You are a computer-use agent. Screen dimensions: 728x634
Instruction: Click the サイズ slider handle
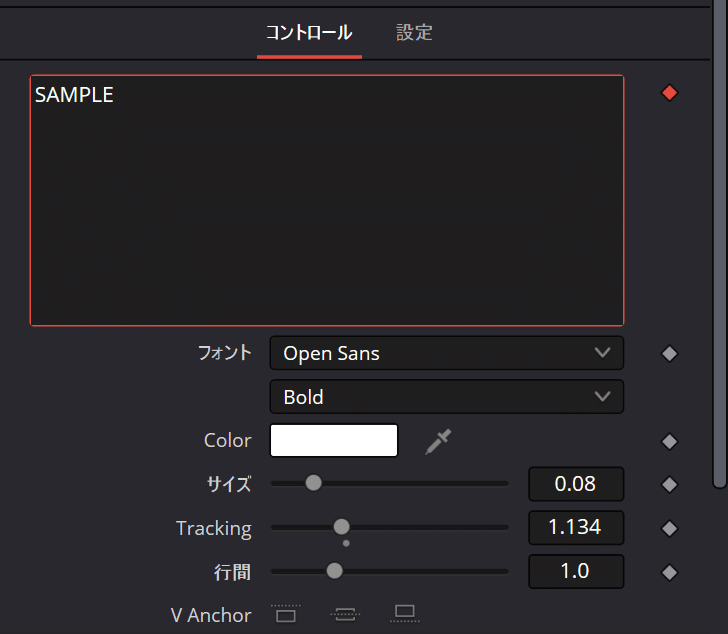click(313, 483)
